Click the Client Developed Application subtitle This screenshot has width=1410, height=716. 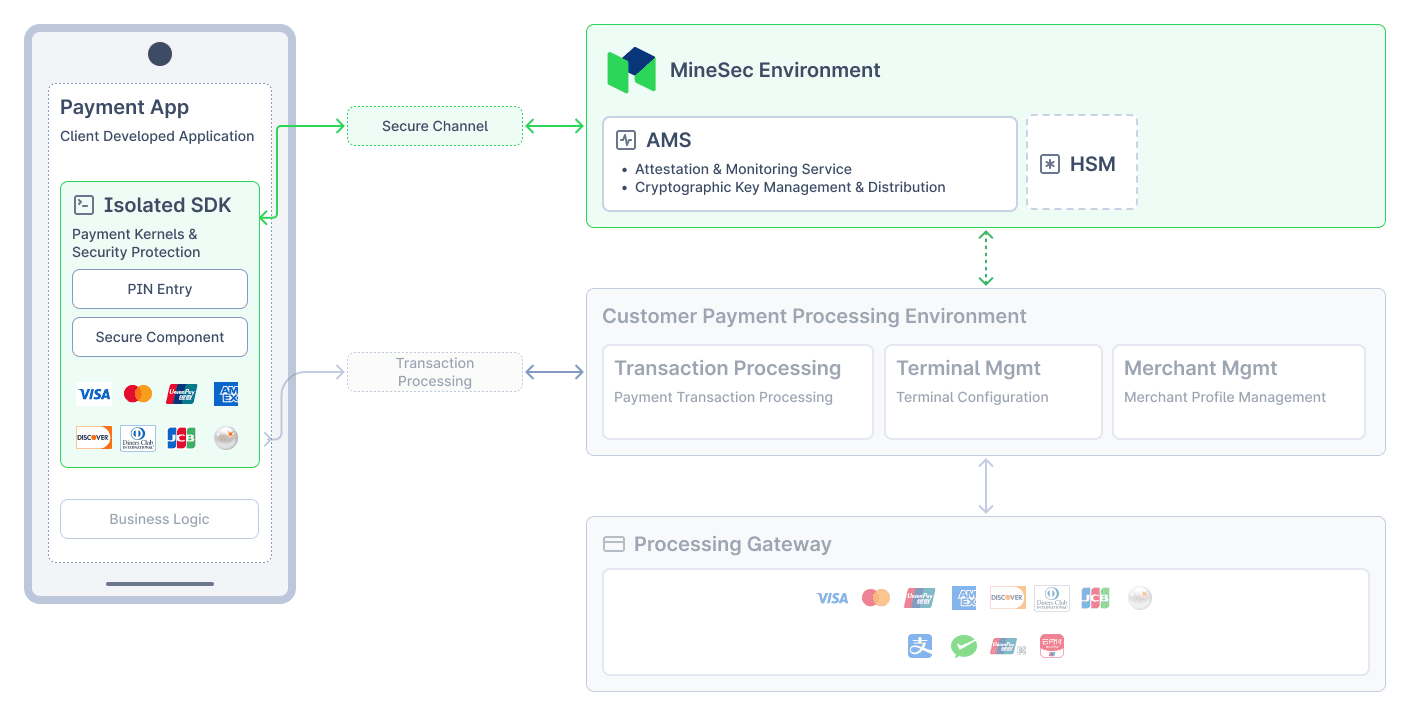[x=157, y=136]
